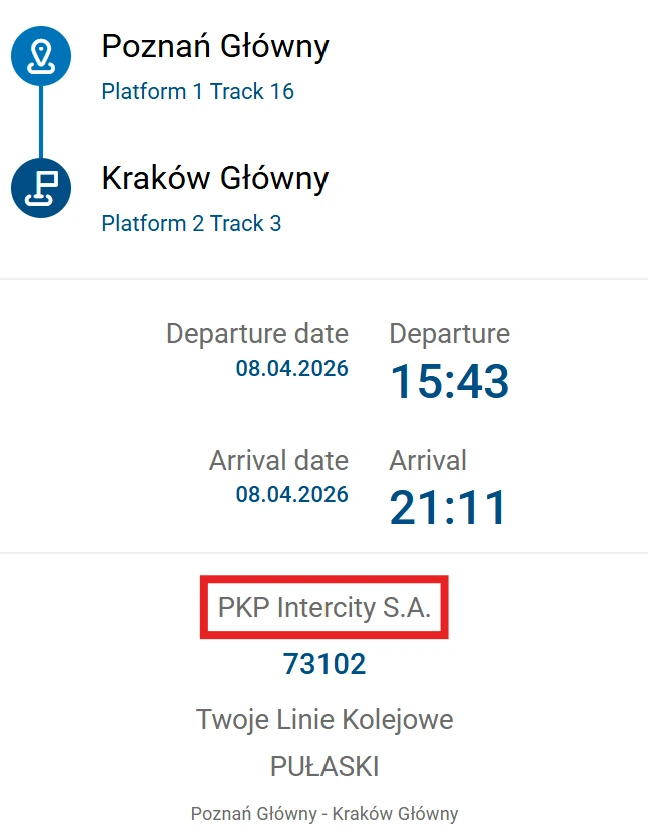Click the 21:11 arrival time
The width and height of the screenshot is (648, 840).
click(x=449, y=508)
